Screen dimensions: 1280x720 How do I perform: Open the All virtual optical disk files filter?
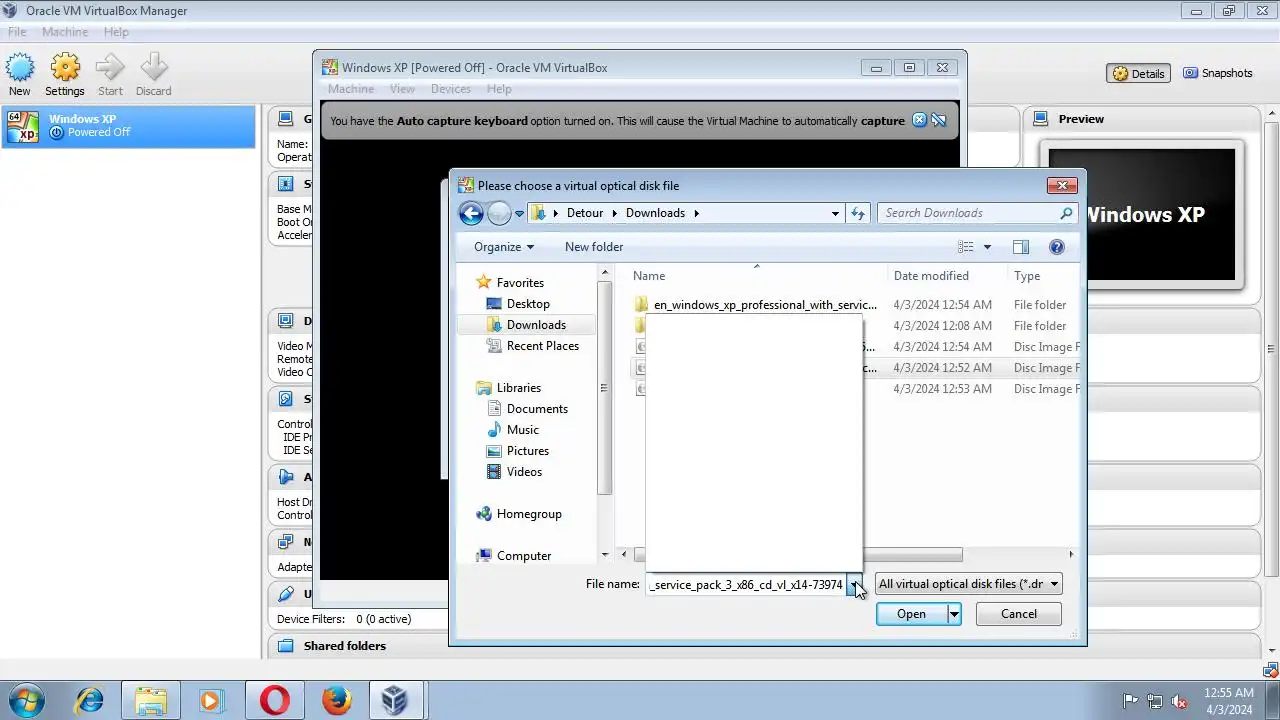coord(968,584)
